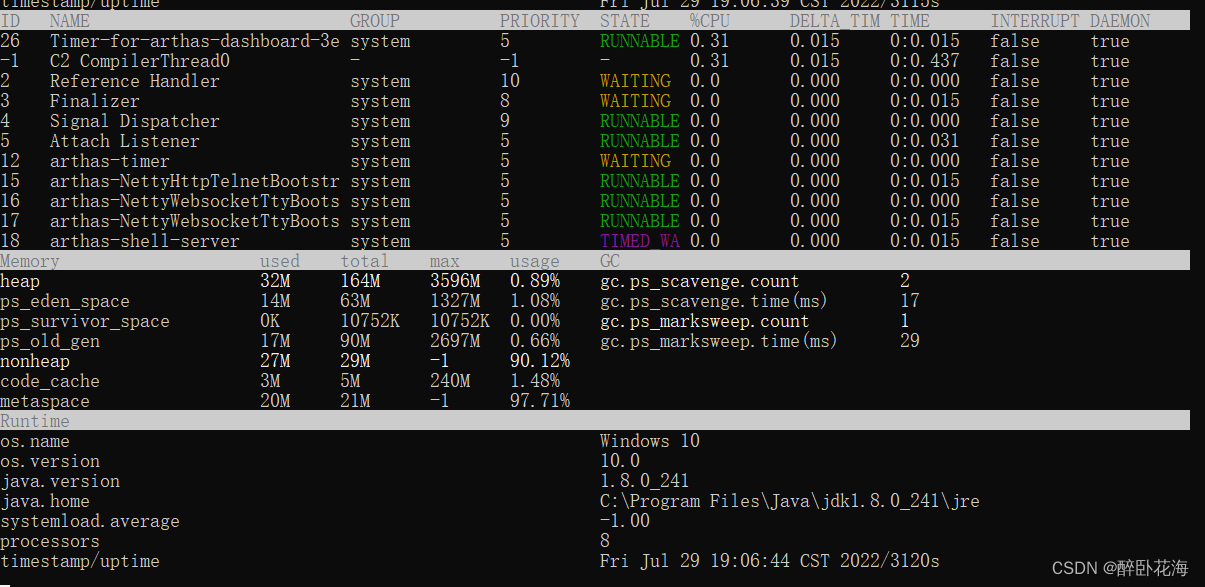This screenshot has height=587, width=1205.
Task: Select the 0:0.031 Attach Listener time
Action: [925, 141]
